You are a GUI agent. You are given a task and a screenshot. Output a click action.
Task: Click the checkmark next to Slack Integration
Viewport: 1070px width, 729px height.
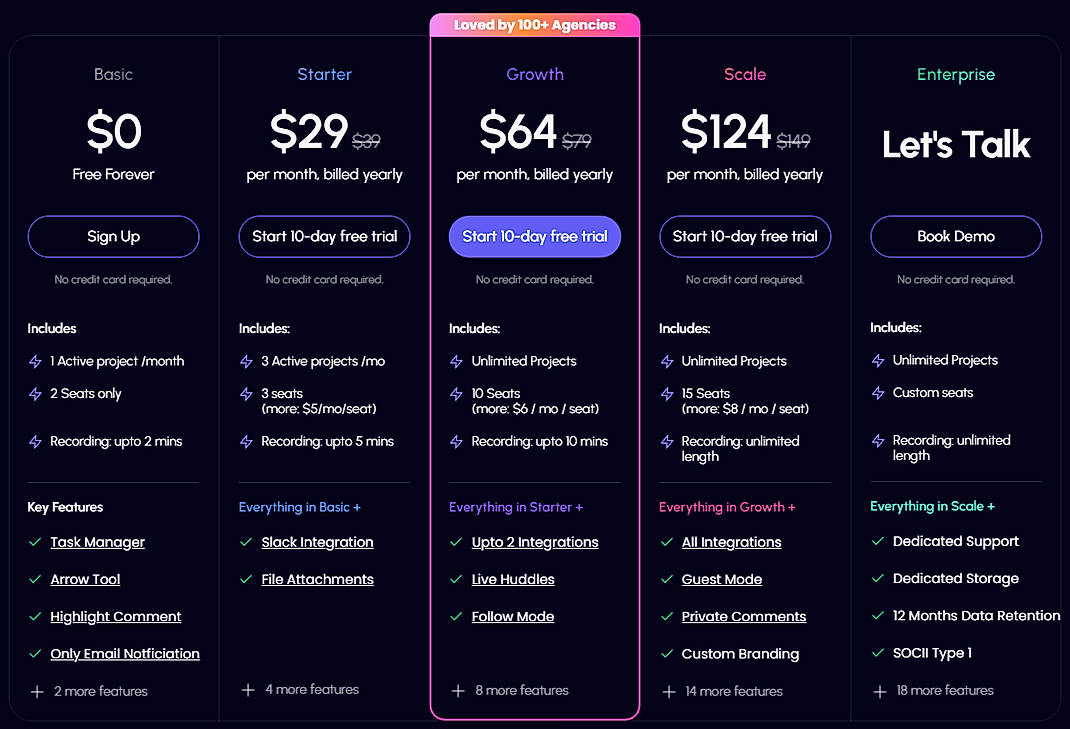click(x=245, y=542)
